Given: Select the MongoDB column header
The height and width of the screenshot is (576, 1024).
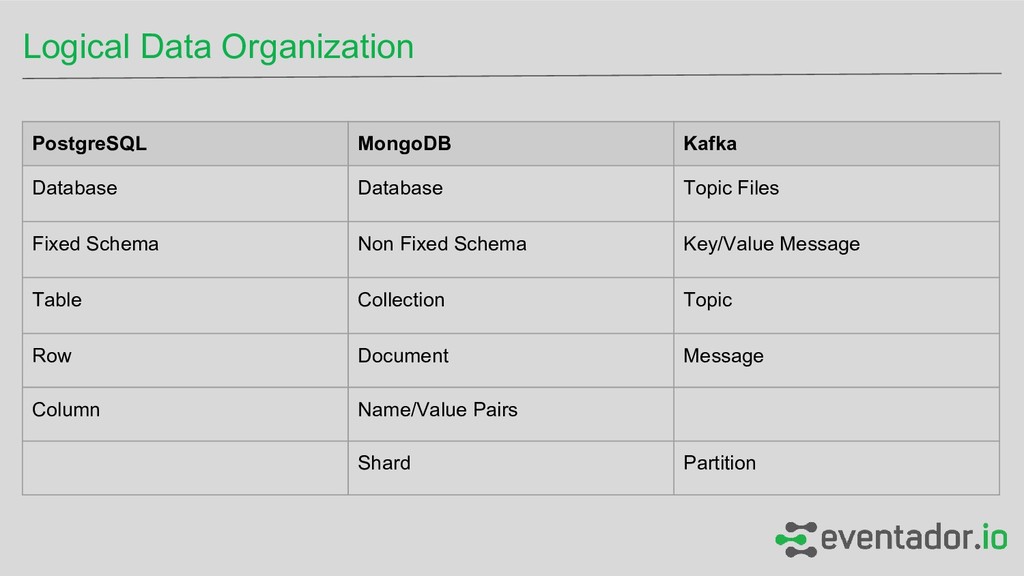Looking at the screenshot, I should tap(404, 144).
